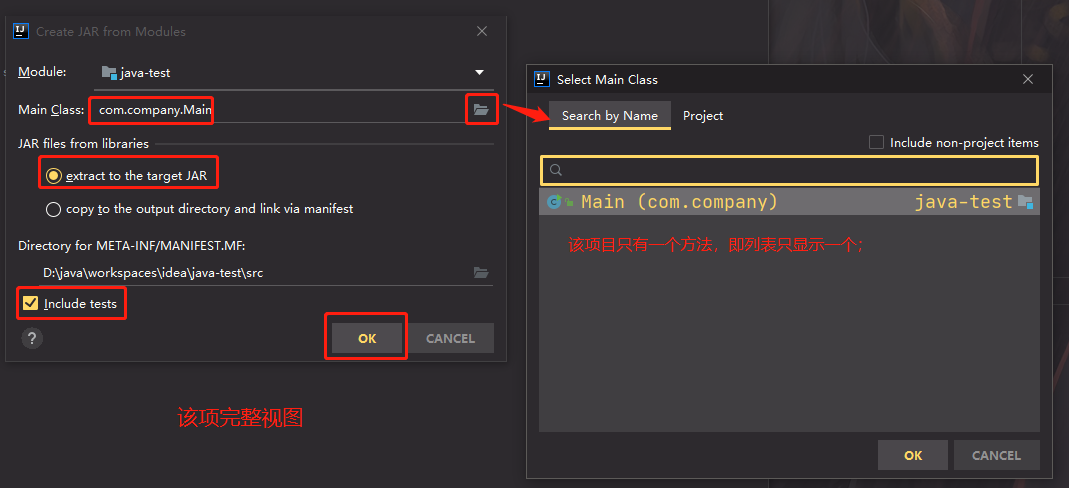Browse for main class folder icon
The image size is (1069, 488).
(482, 110)
